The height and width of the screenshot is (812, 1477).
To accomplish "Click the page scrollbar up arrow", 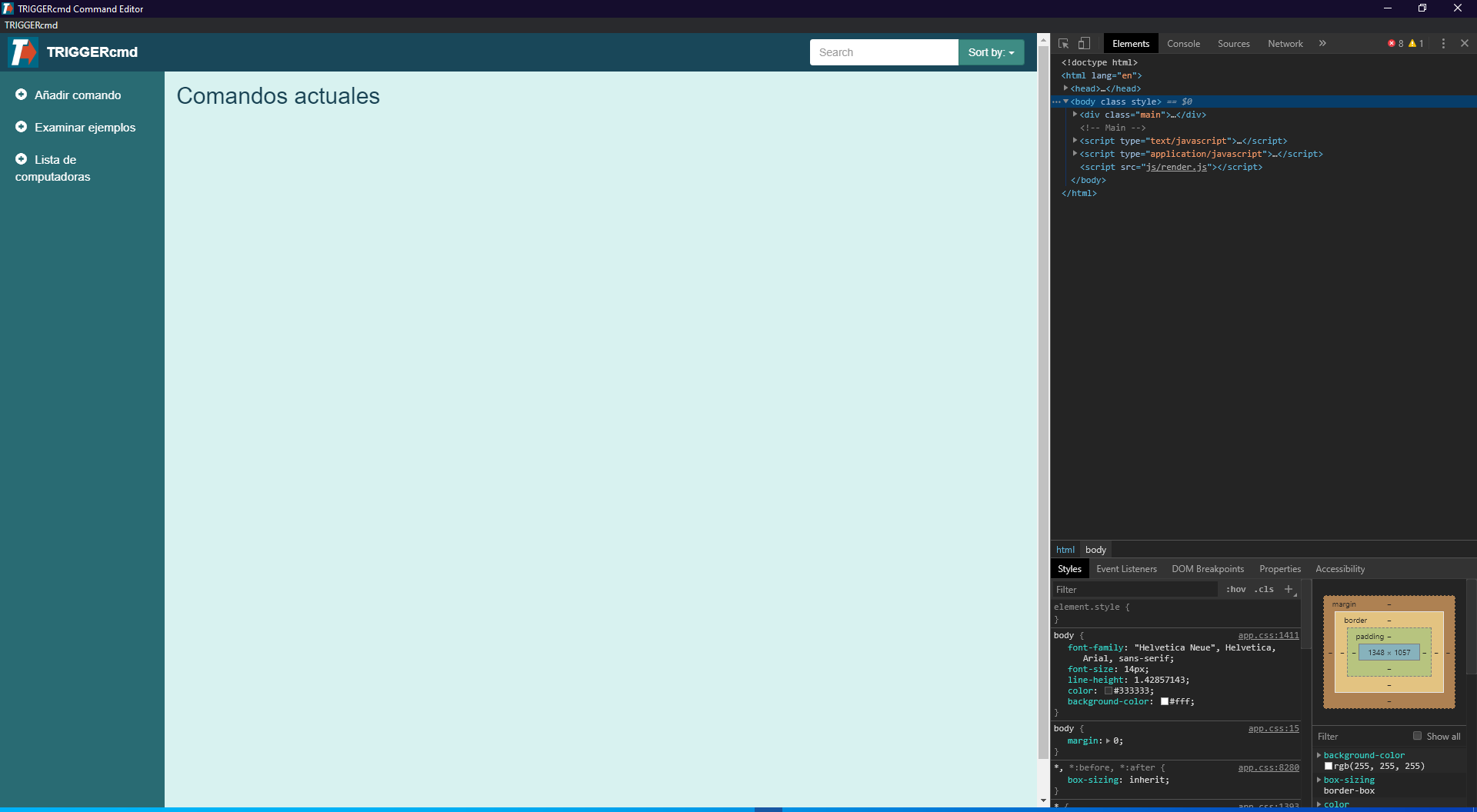I will [x=1043, y=40].
